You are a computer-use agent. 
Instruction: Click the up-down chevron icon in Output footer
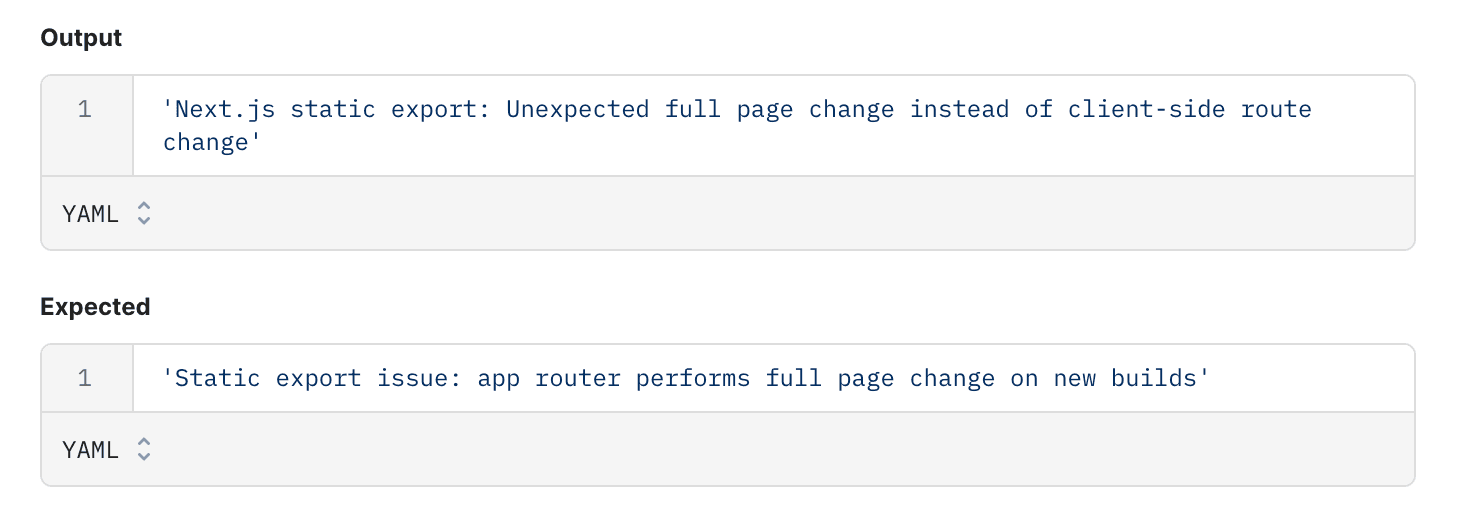tap(144, 213)
